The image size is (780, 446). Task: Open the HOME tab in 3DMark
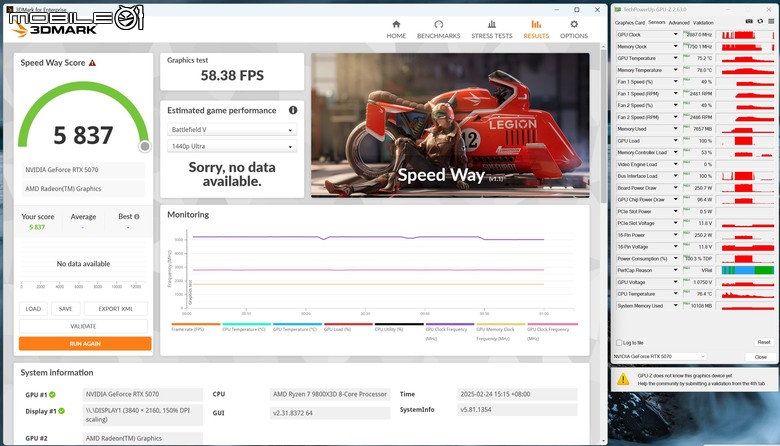coord(396,30)
